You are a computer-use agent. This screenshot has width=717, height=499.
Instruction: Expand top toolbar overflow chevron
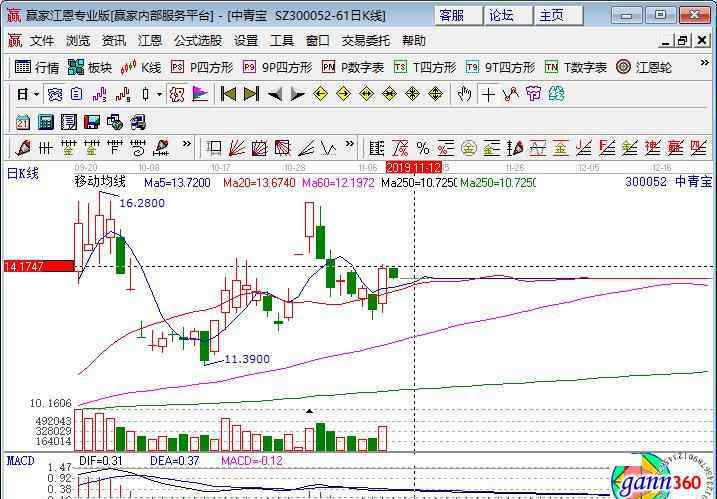pos(705,63)
